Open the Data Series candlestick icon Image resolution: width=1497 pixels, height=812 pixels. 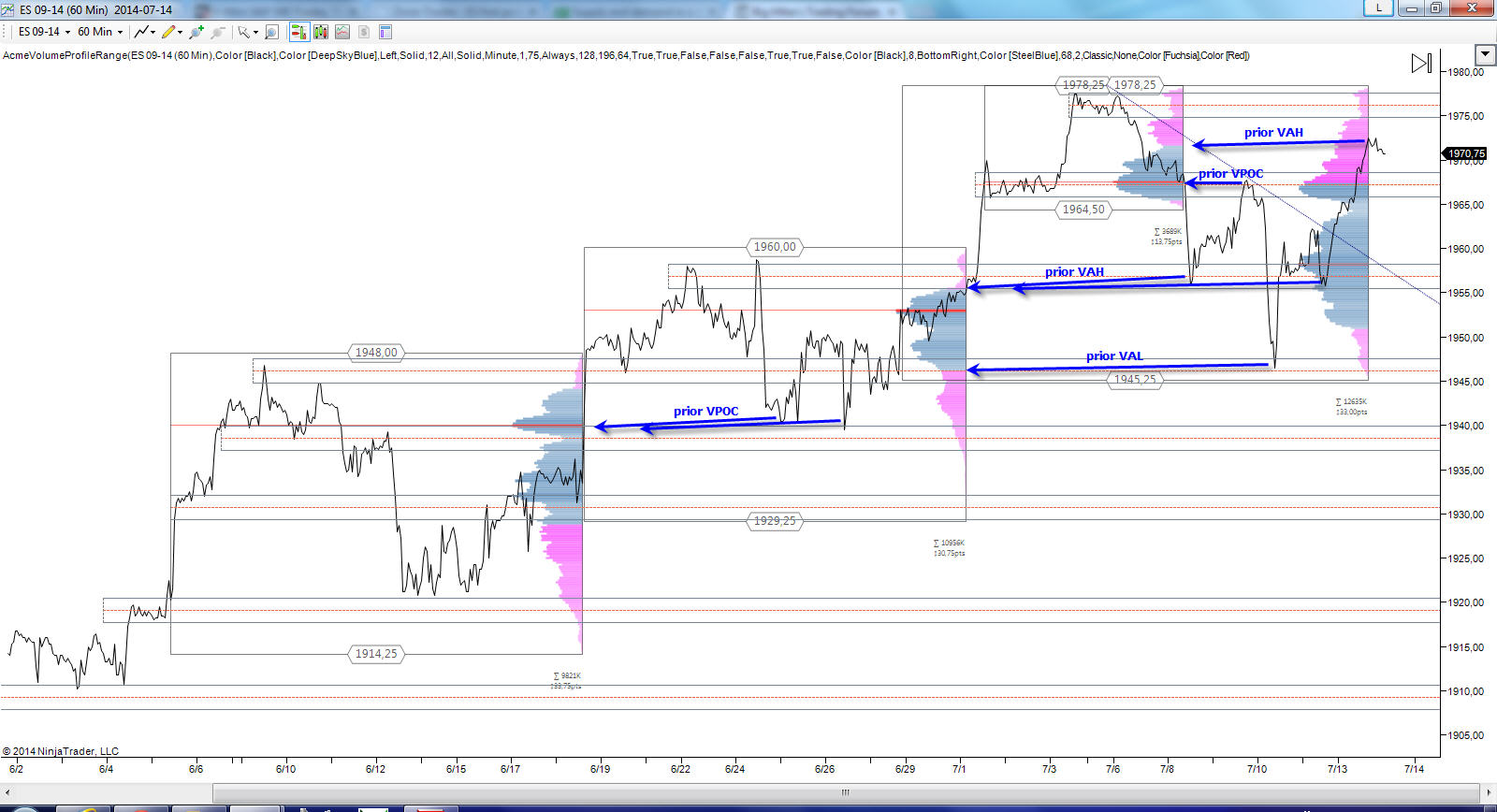pyautogui.click(x=321, y=32)
